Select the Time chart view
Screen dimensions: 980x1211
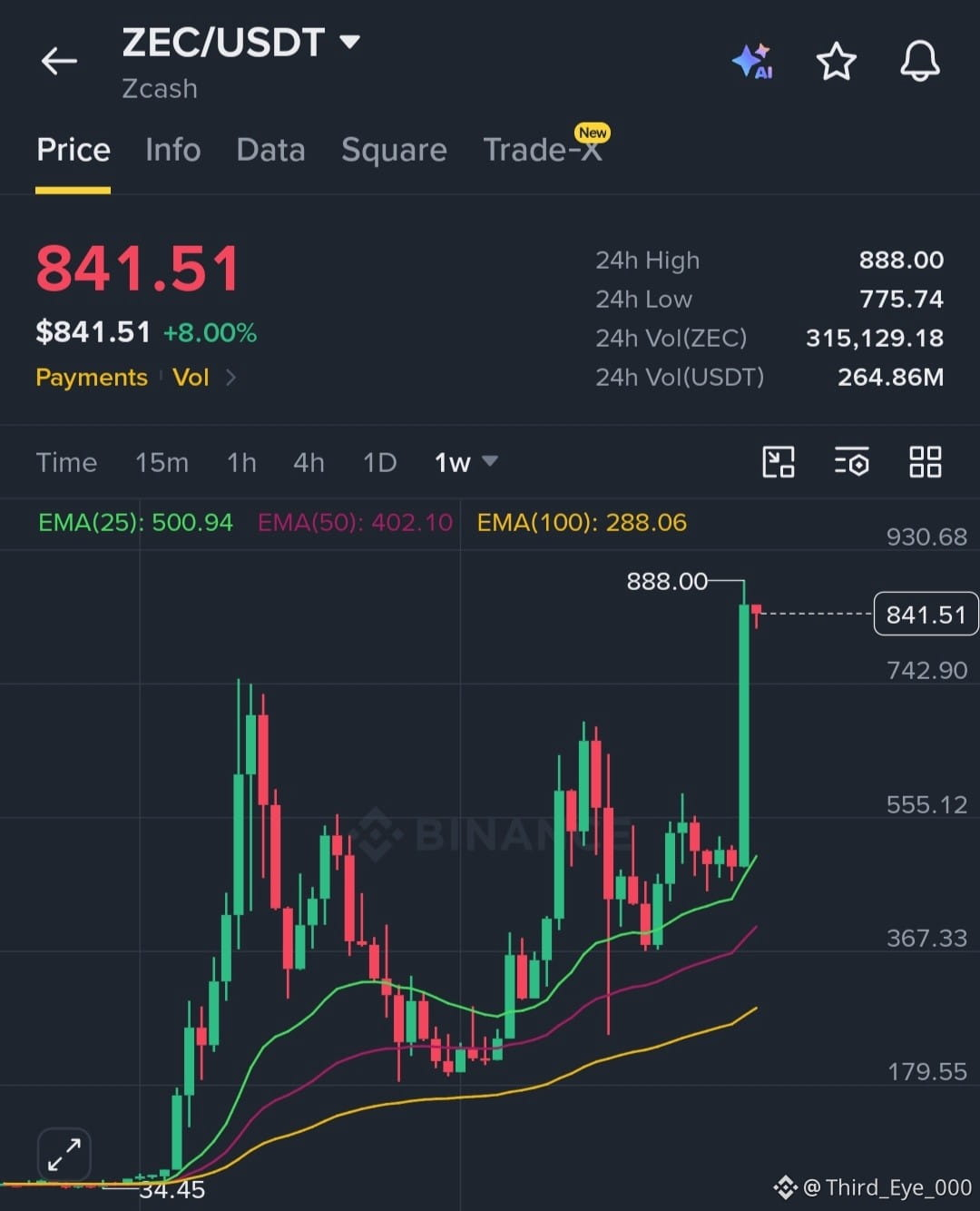(66, 462)
